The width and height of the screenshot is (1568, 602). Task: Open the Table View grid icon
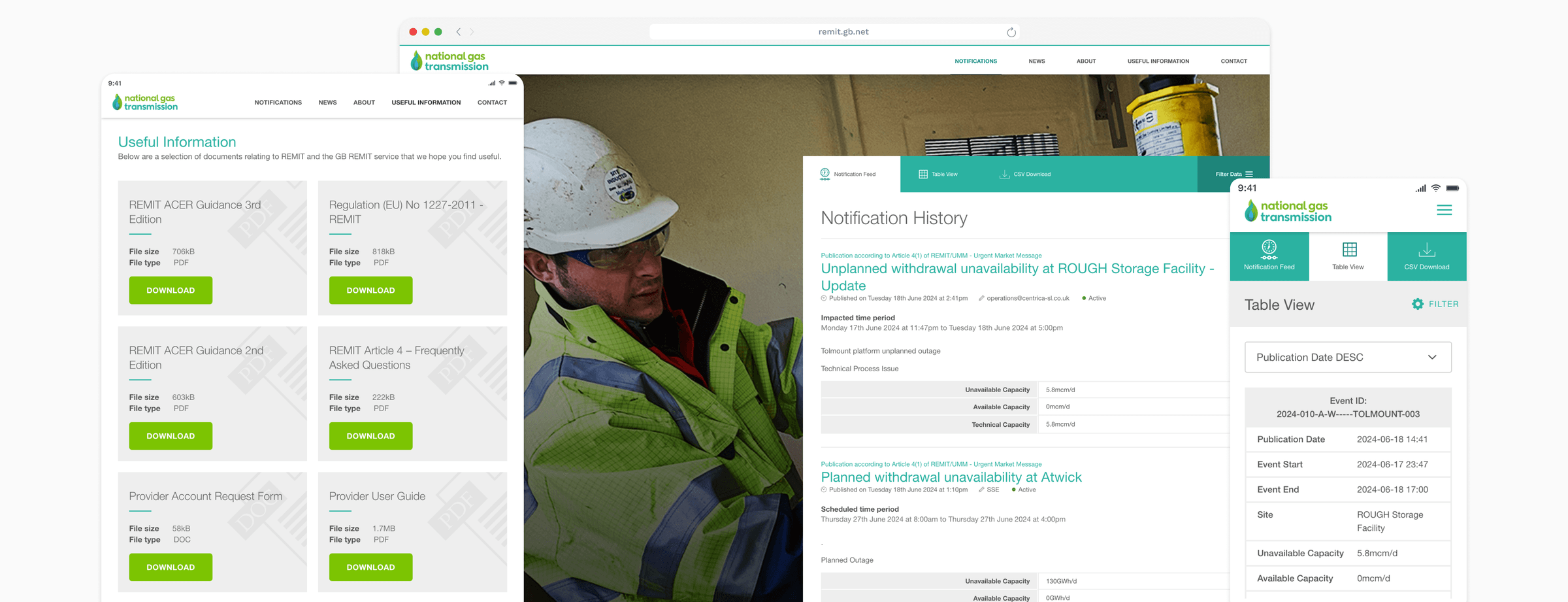pyautogui.click(x=923, y=174)
